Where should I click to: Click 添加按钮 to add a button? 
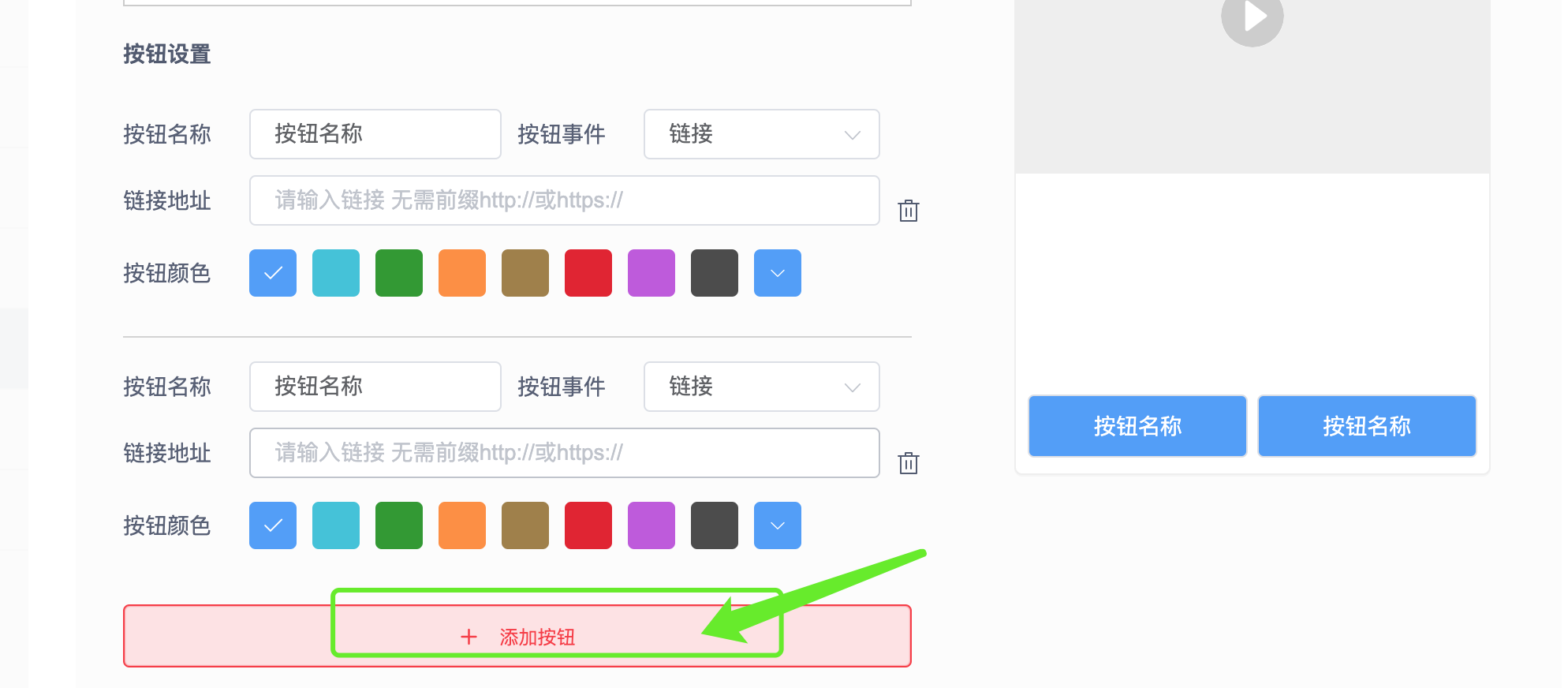coord(517,636)
